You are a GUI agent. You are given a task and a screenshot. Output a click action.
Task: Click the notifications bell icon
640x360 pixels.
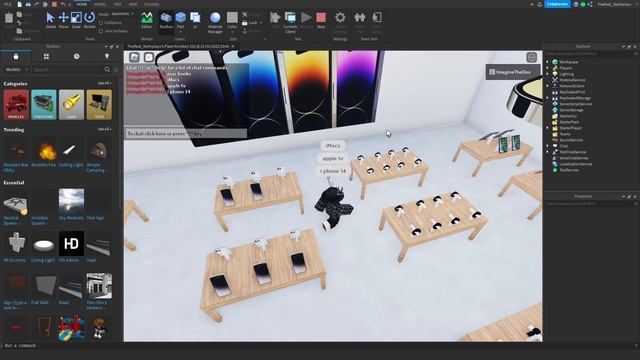coord(540,4)
